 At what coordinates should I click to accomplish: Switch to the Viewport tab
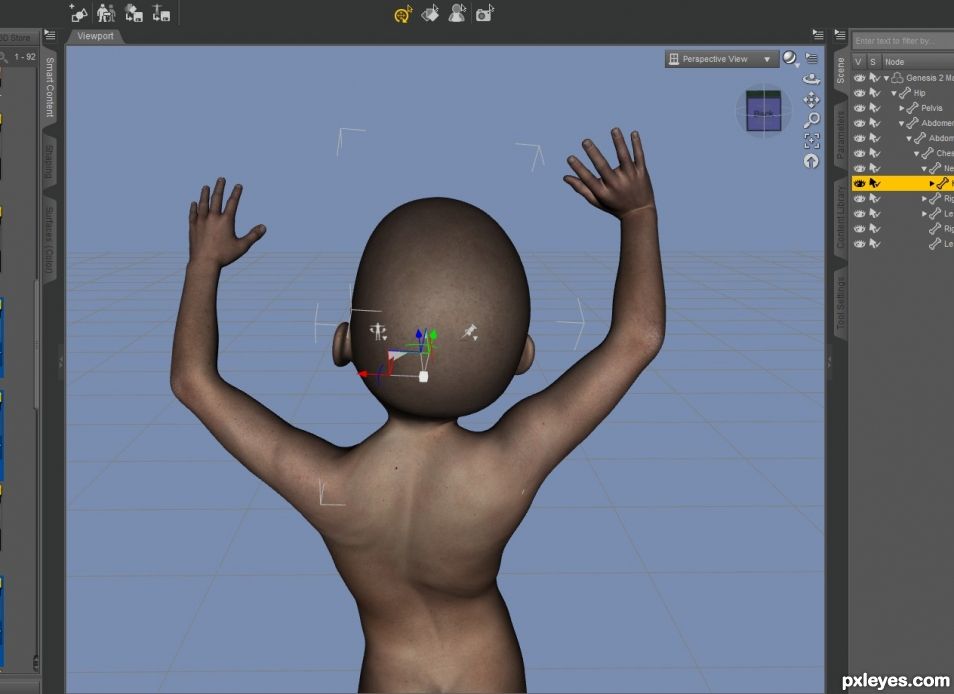[x=96, y=36]
